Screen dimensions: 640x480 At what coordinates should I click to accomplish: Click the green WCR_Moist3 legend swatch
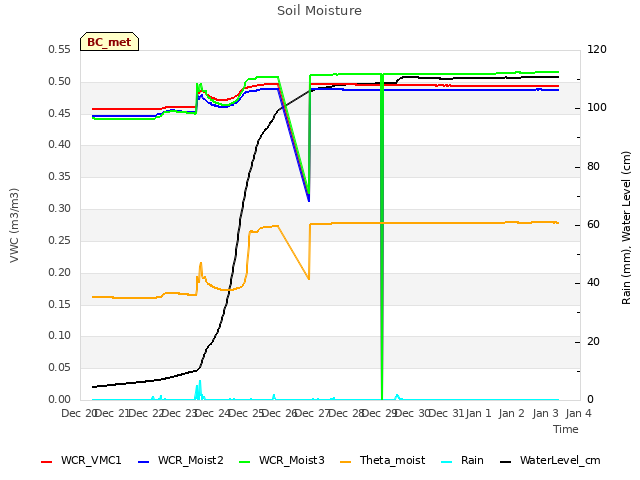point(244,462)
